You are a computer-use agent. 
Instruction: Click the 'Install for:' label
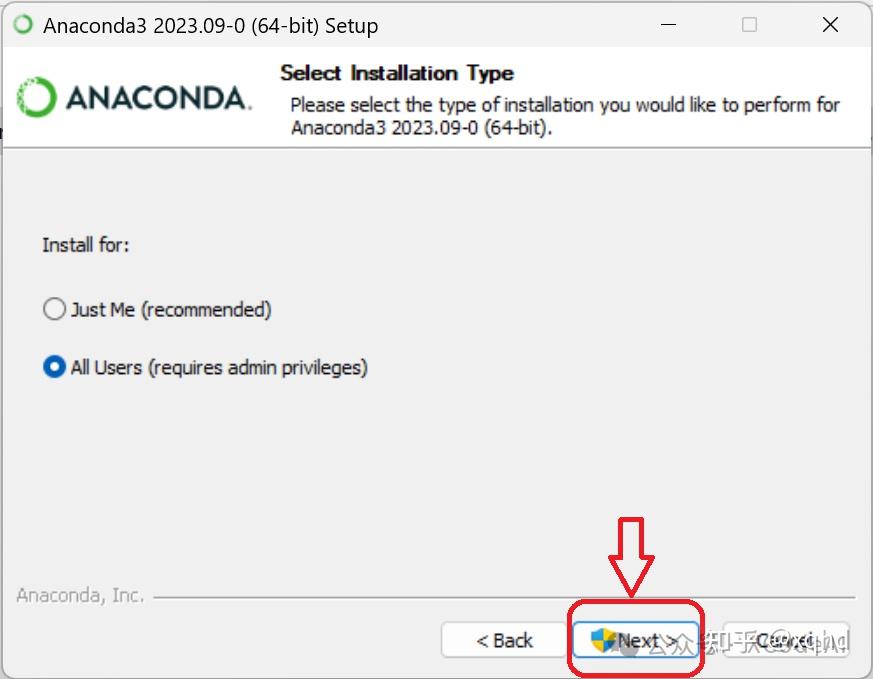(86, 245)
